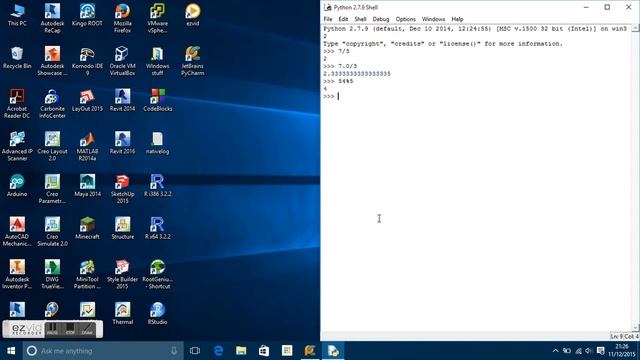Select the Style Builder 2015 shortcut
The height and width of the screenshot is (360, 640).
click(x=122, y=274)
